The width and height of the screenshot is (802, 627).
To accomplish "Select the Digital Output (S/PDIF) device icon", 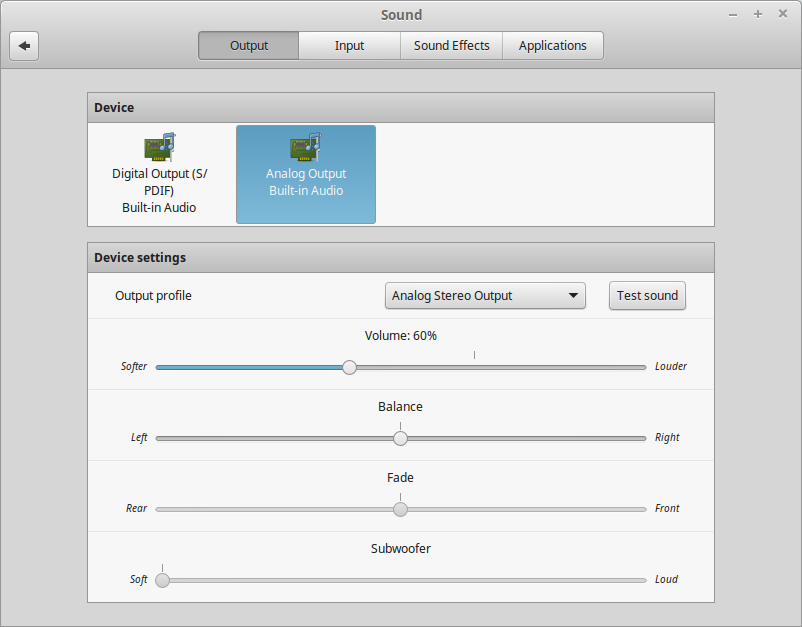I will 160,146.
